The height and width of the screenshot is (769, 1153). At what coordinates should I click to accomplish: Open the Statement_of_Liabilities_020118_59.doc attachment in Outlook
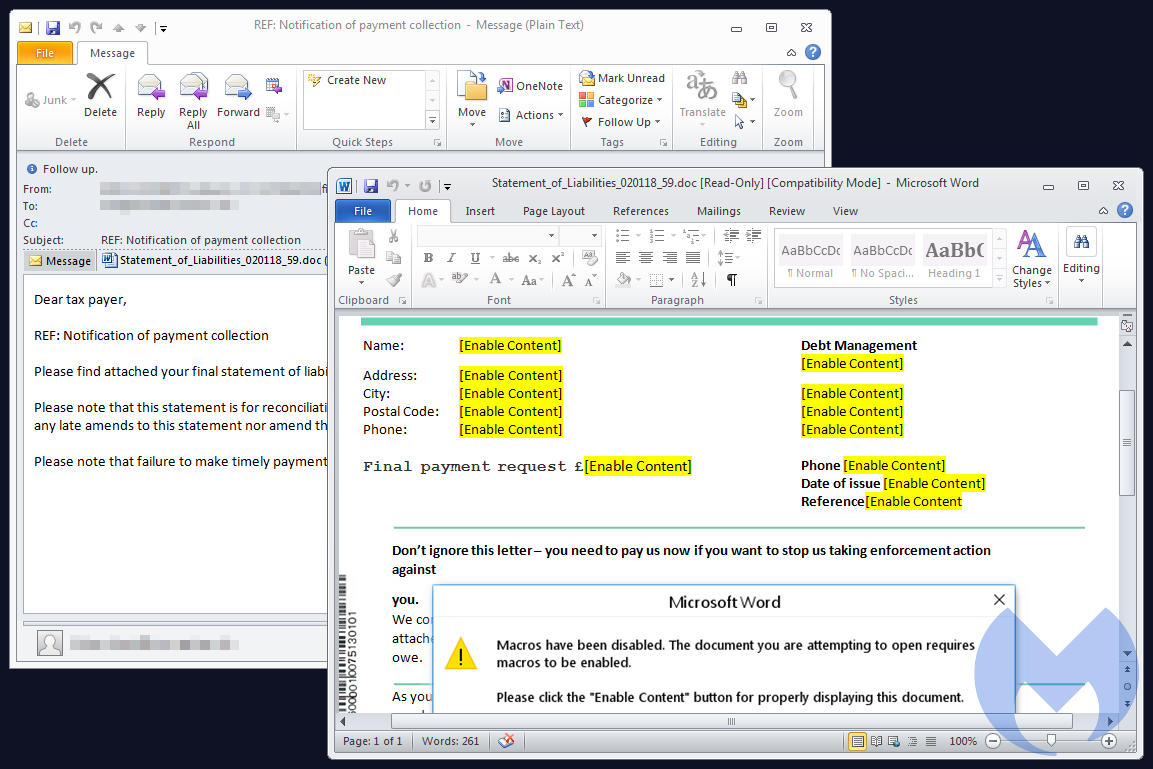pyautogui.click(x=213, y=260)
